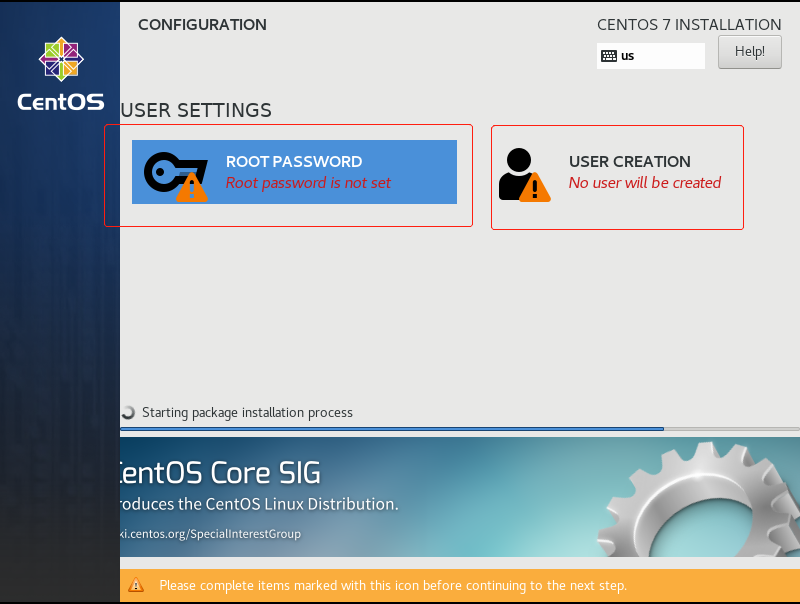Click the warning icon in the orange bar
The width and height of the screenshot is (800, 604).
(x=137, y=585)
